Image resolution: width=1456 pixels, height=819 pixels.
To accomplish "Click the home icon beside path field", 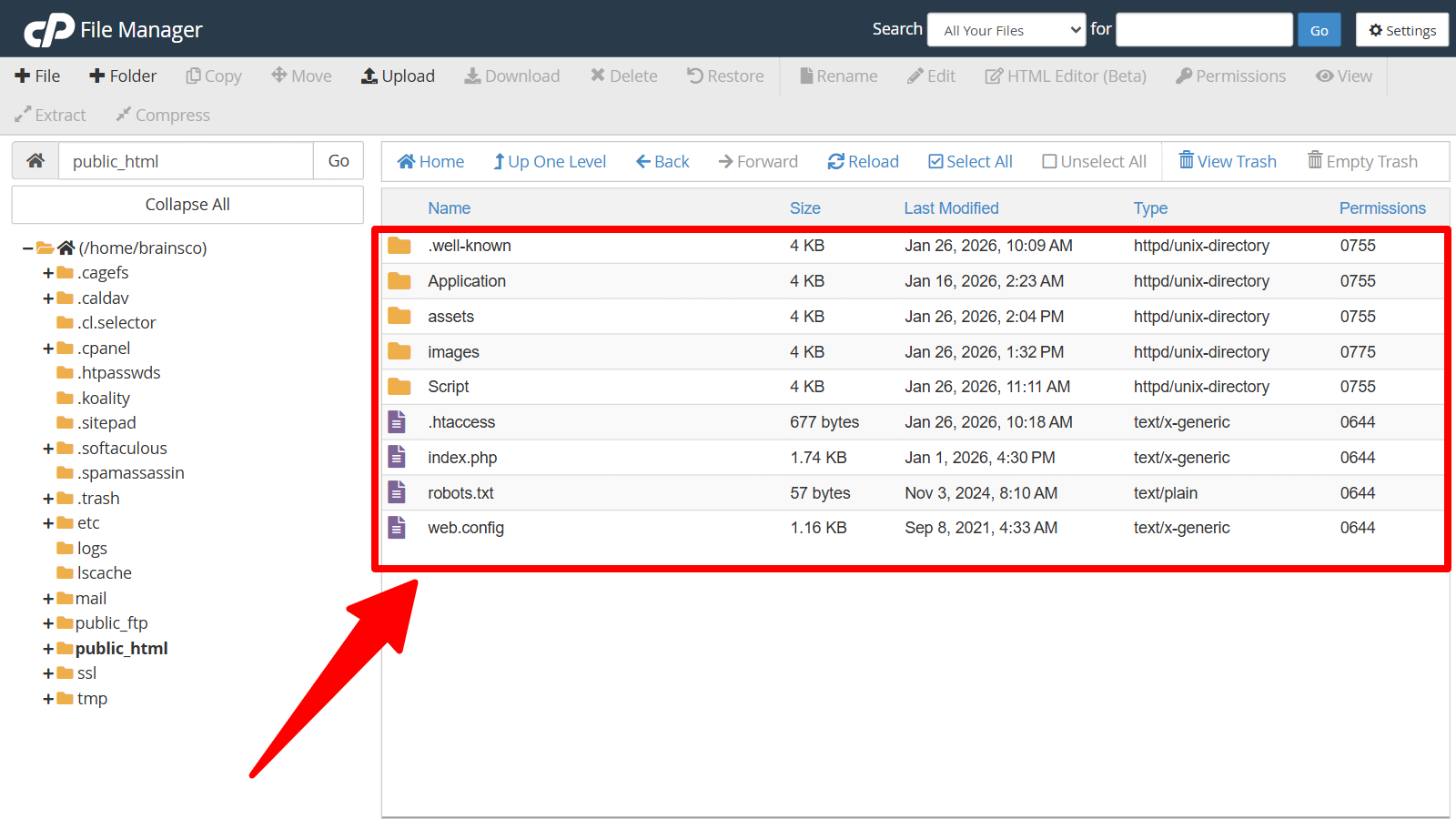I will click(x=35, y=161).
